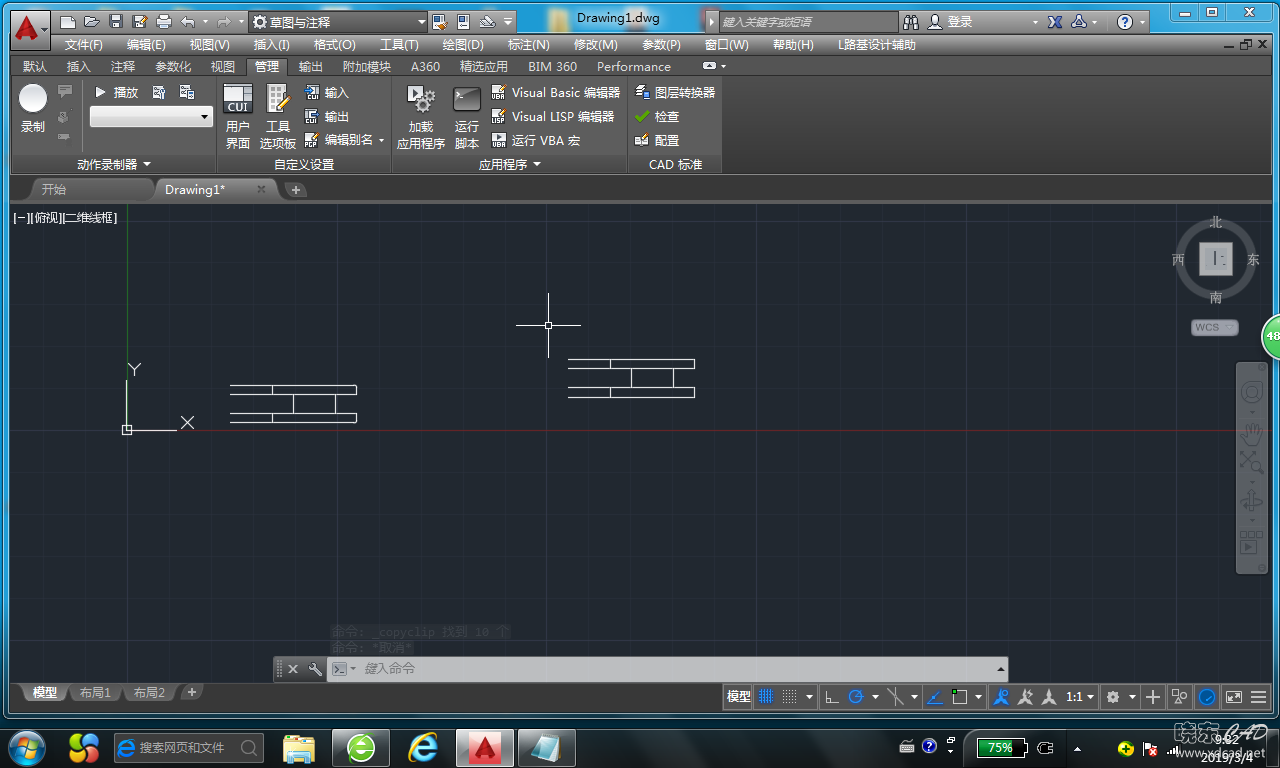Image resolution: width=1280 pixels, height=768 pixels.
Task: Toggle auto-scale annotation icon in status bar
Action: 1025,697
